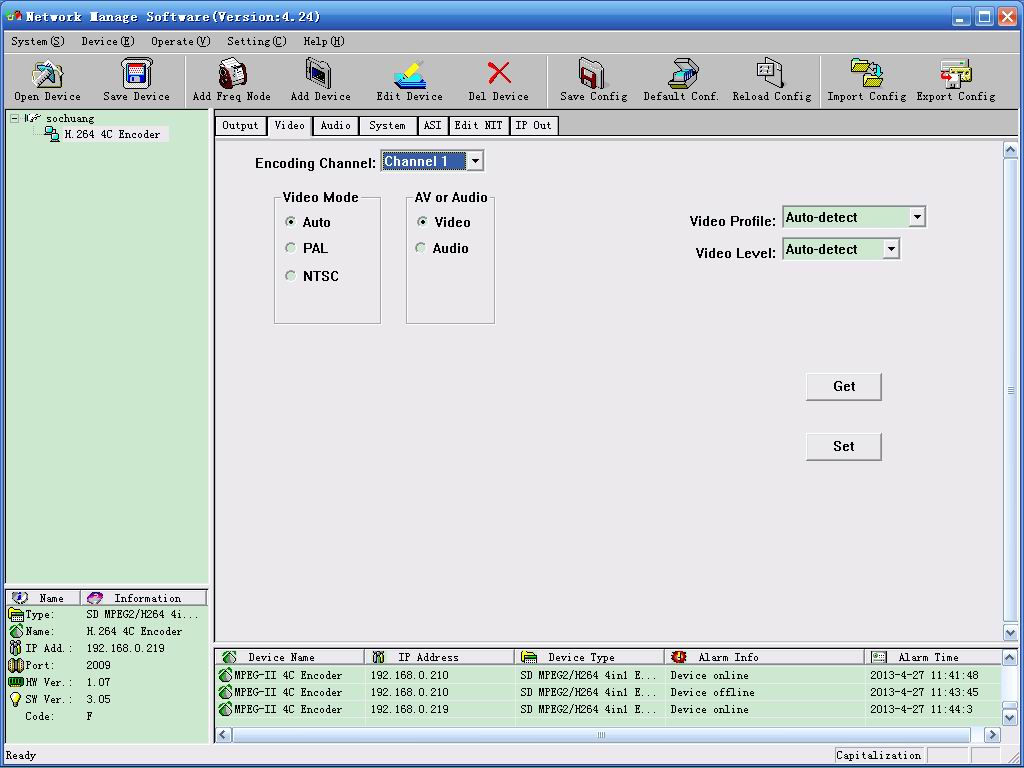
Task: Click the Reload Config toolbar icon
Action: pos(771,72)
